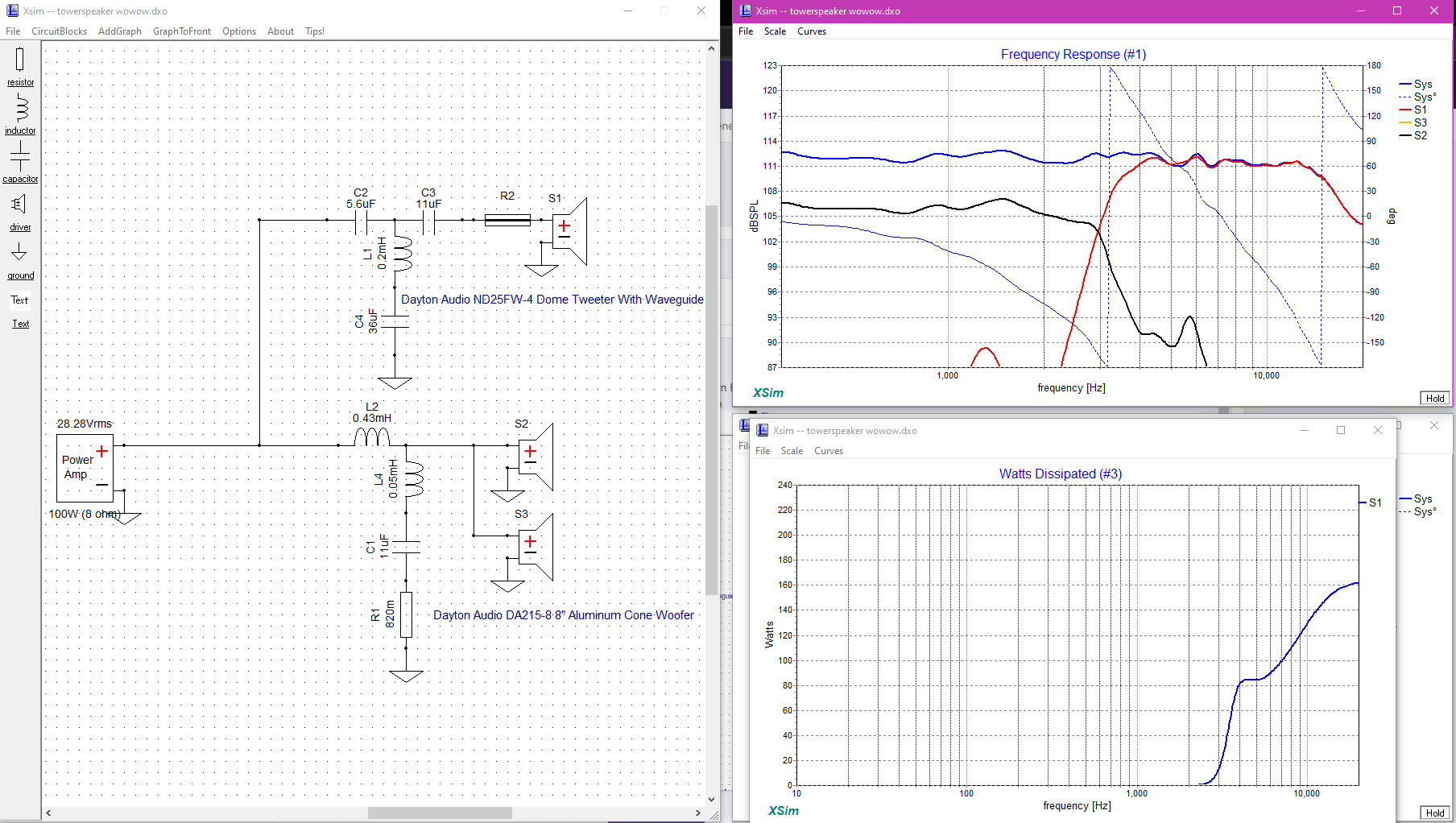
Task: Select the inductor component tool
Action: 20,114
